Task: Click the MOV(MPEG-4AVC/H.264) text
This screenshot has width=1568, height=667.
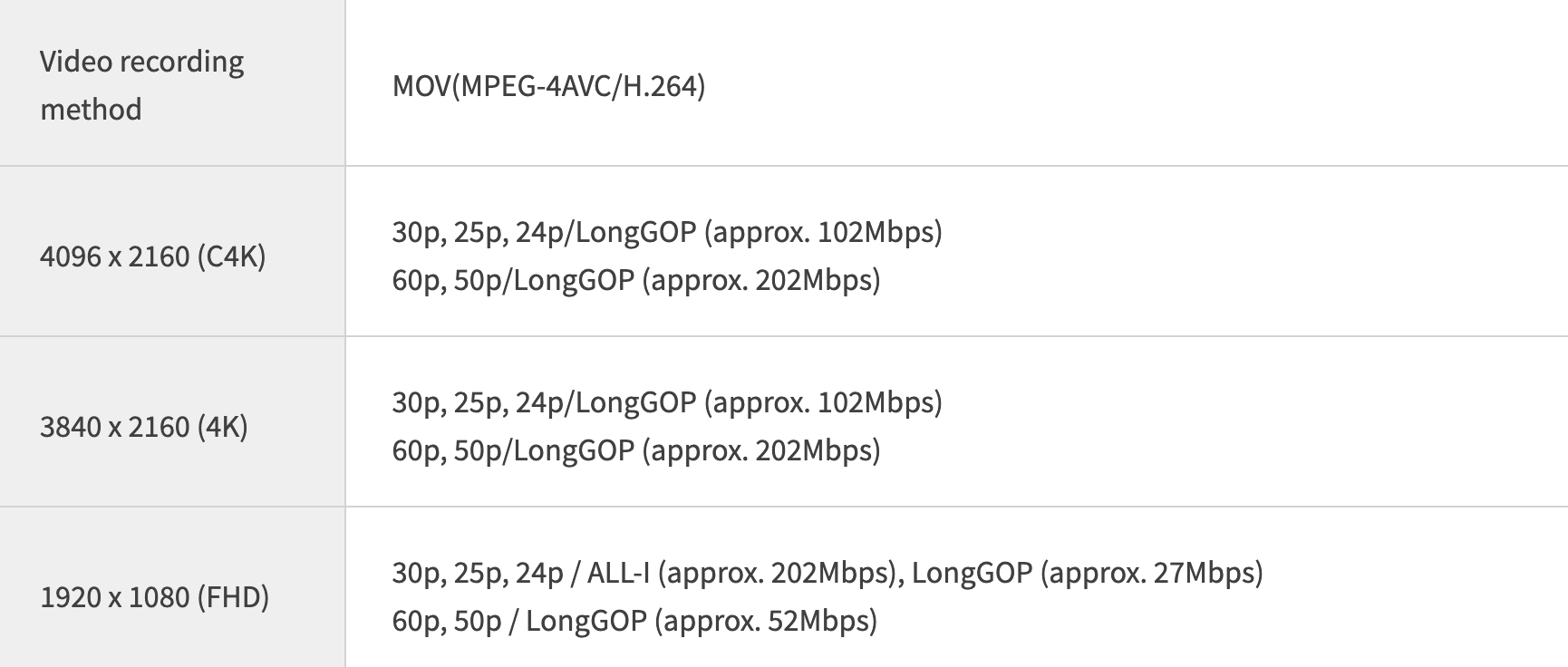Action: point(548,86)
